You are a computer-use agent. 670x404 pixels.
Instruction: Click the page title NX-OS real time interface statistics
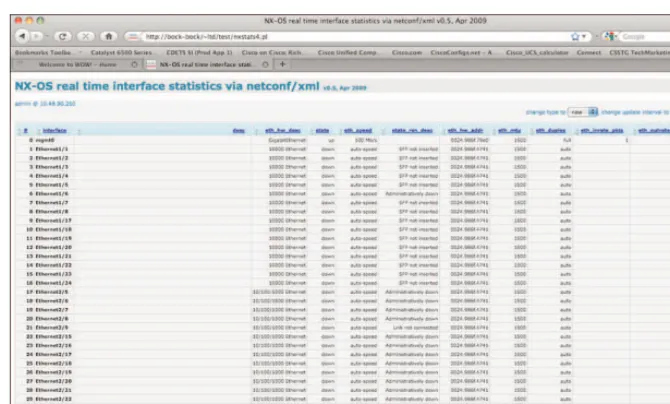click(x=167, y=86)
